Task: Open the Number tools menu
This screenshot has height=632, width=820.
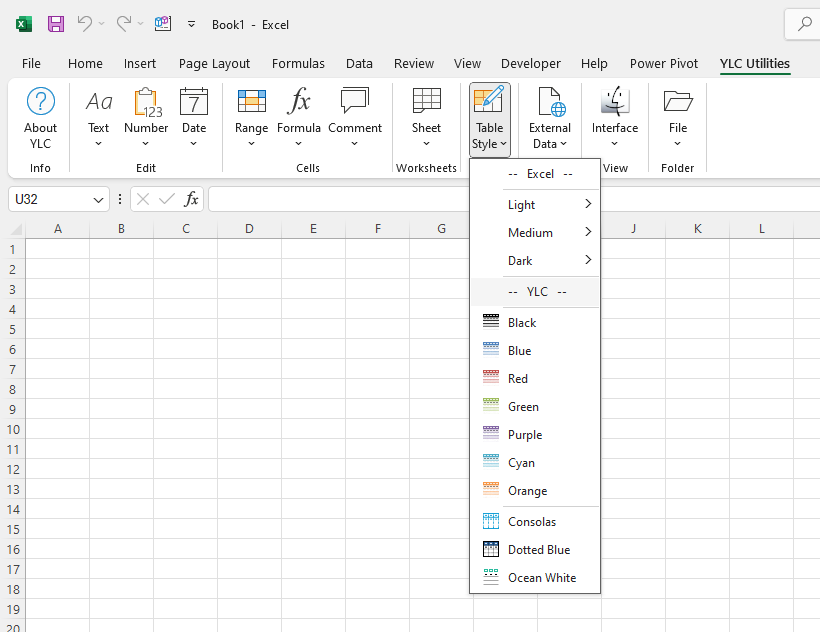Action: [x=146, y=117]
